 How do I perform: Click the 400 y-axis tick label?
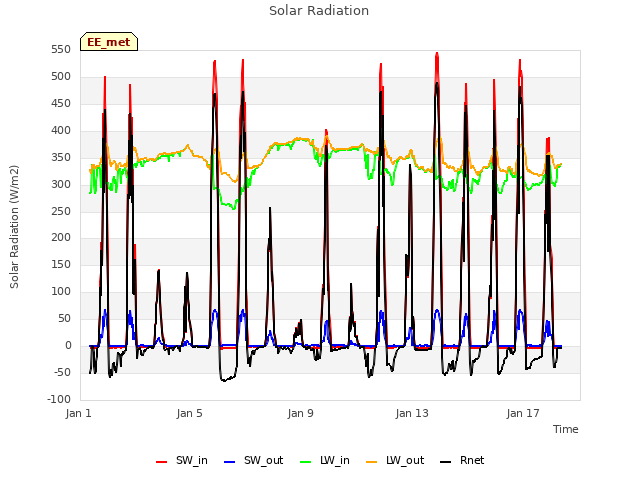click(61, 131)
